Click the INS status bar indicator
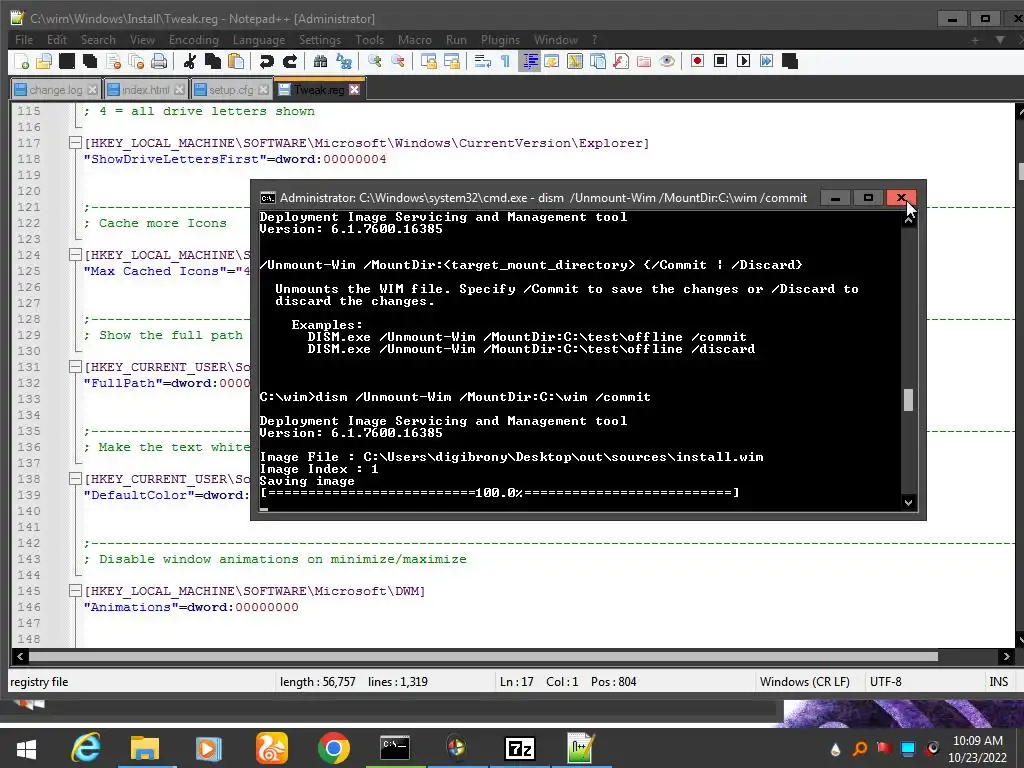The height and width of the screenshot is (768, 1024). (999, 682)
